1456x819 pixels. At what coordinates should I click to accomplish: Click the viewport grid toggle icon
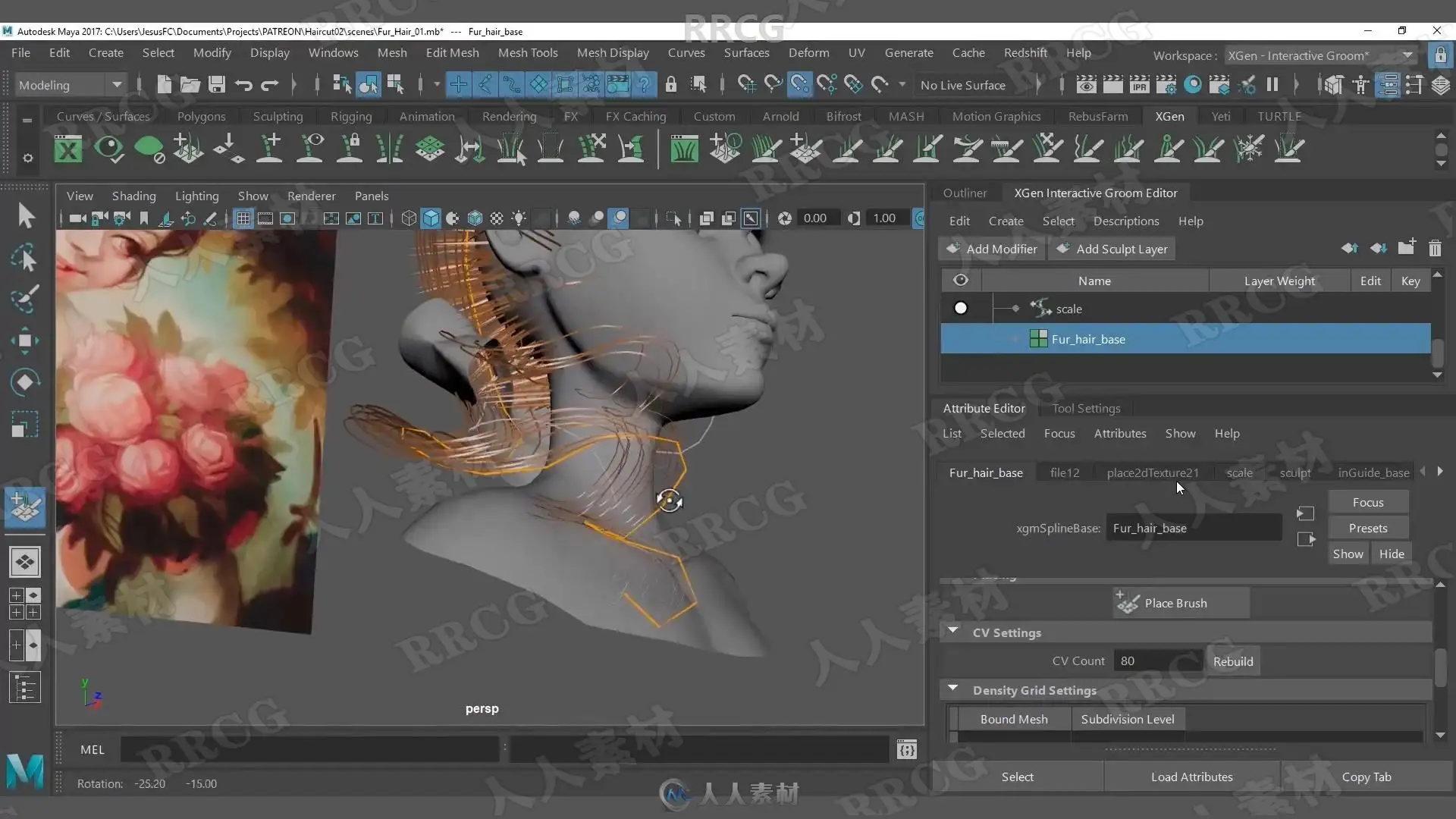click(243, 218)
